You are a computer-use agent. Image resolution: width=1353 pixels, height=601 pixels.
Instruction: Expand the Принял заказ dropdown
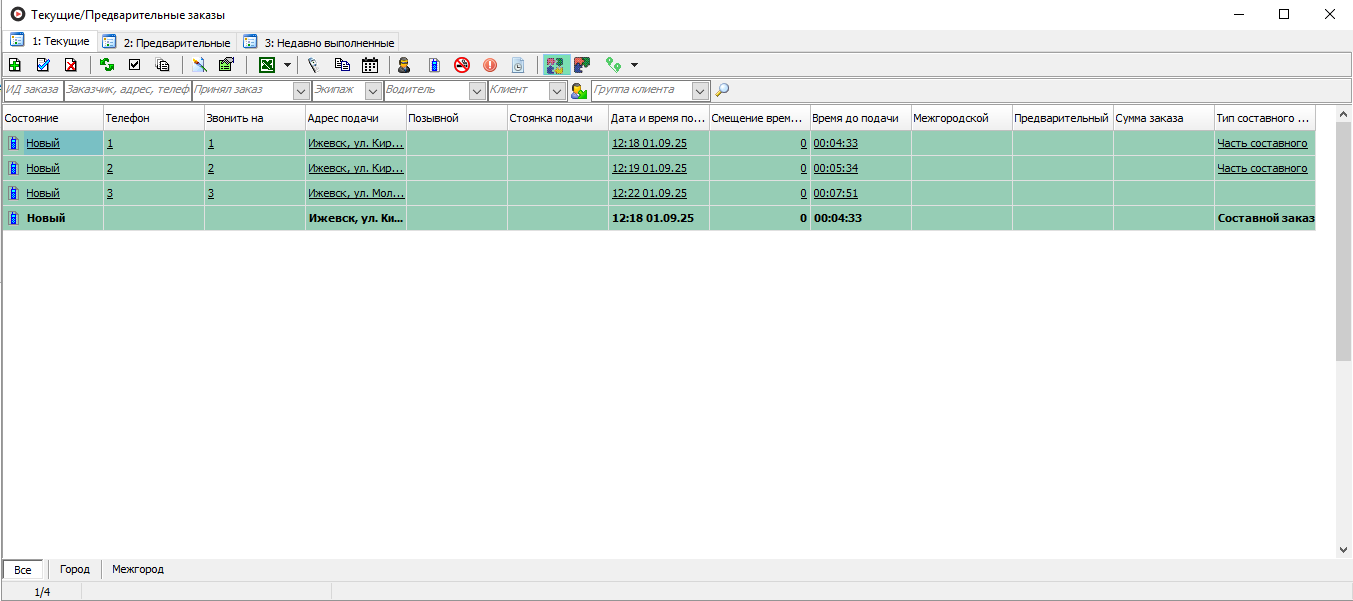pyautogui.click(x=301, y=91)
